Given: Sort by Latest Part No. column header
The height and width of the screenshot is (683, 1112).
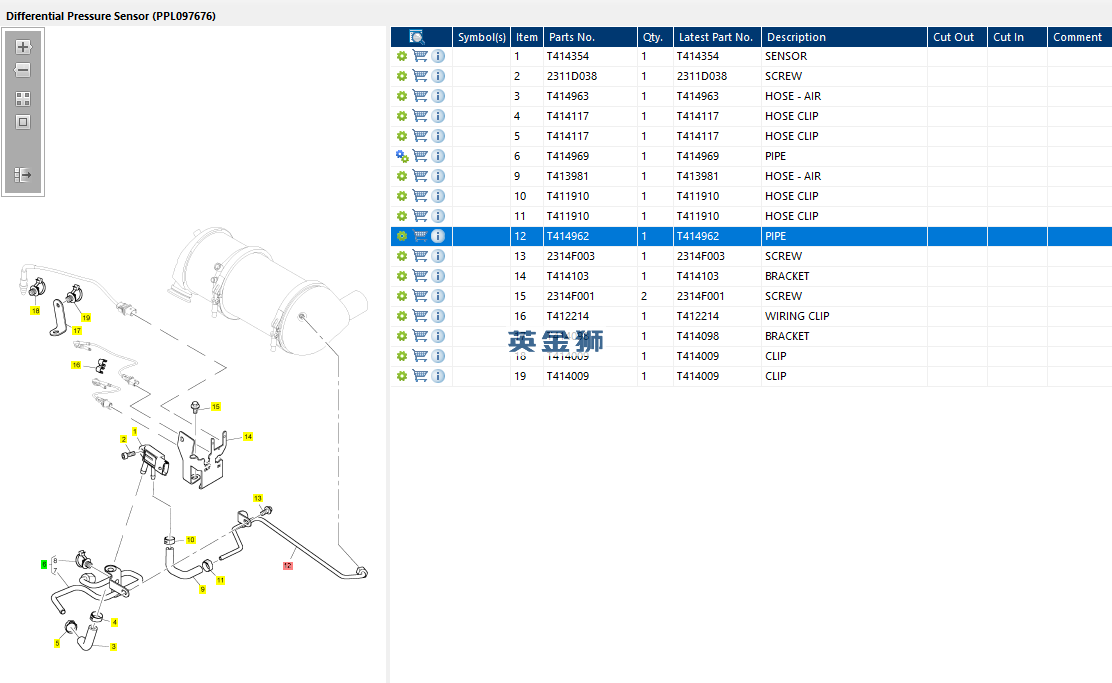Looking at the screenshot, I should click(x=717, y=37).
